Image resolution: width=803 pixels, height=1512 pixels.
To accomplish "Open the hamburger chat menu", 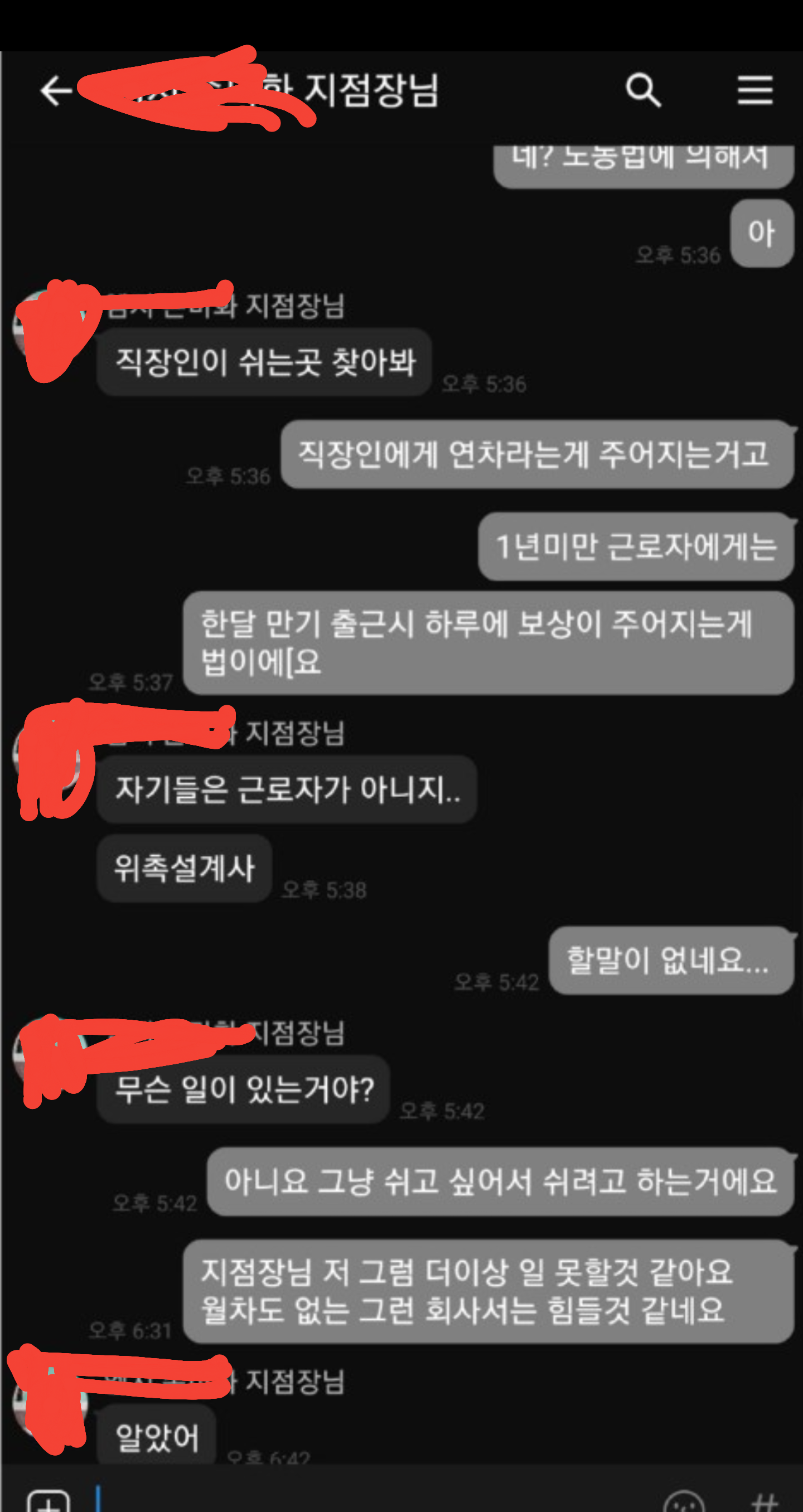I will (x=755, y=90).
